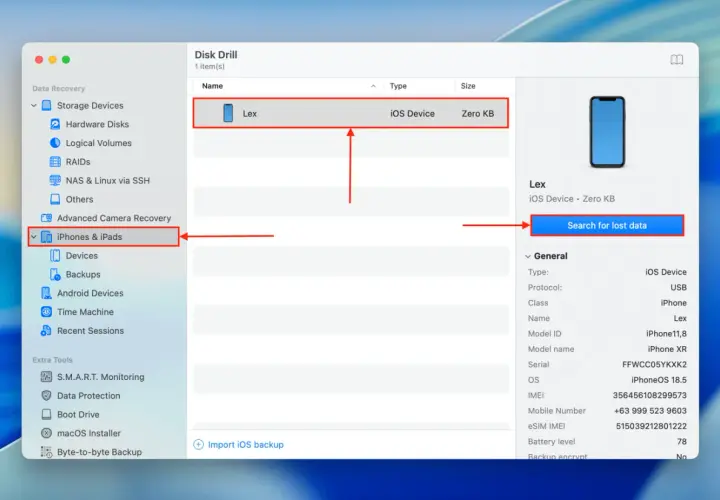Select Hardware Disks in the sidebar
Viewport: 720px width, 500px height.
coord(97,124)
